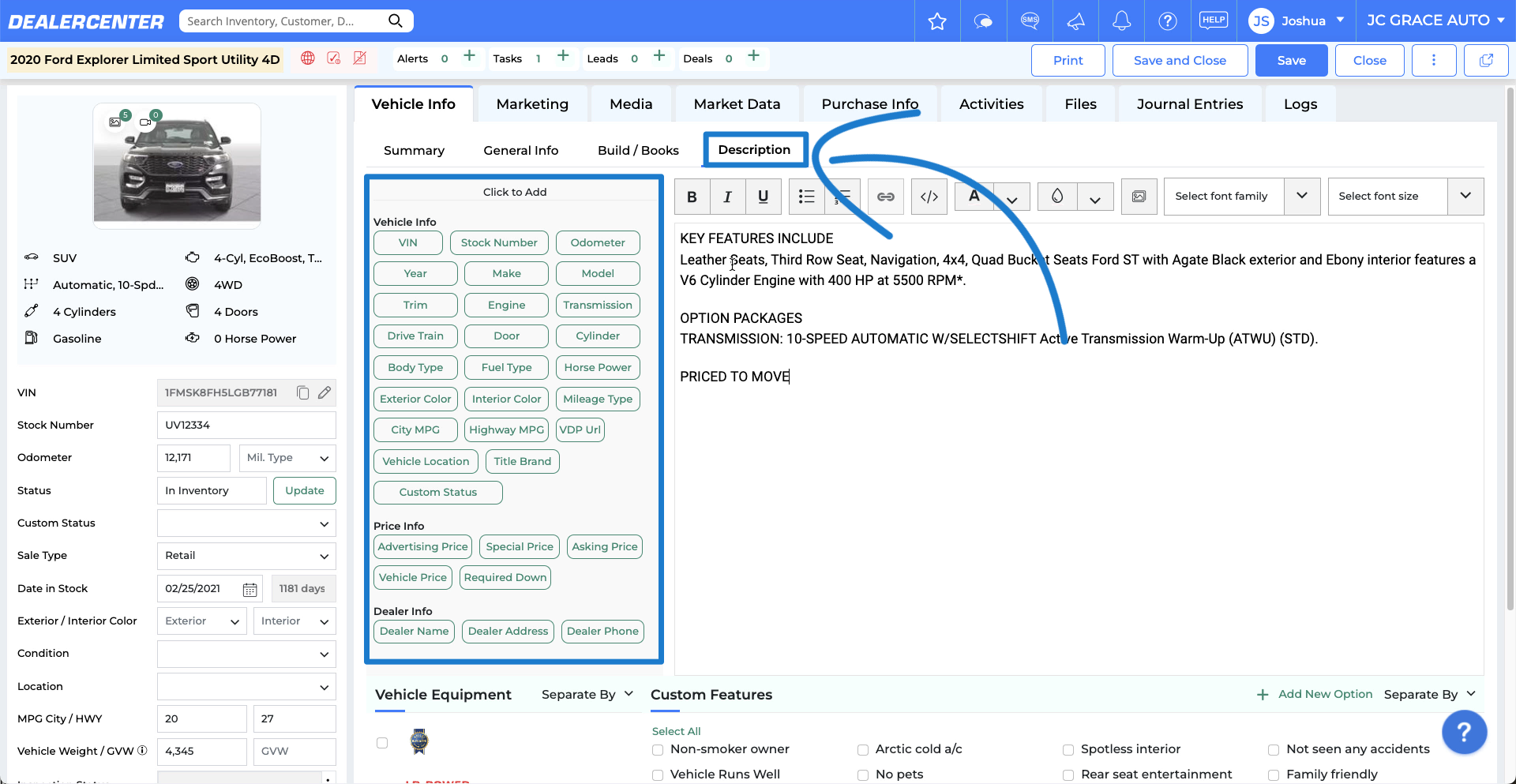
Task: Open the more options three-dot menu
Action: pyautogui.click(x=1434, y=60)
